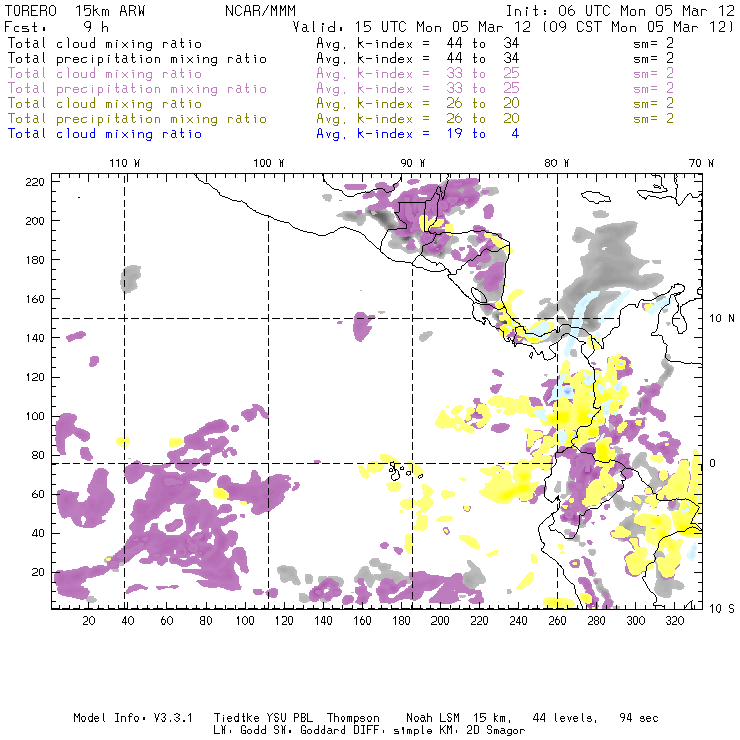Click the black 'Total cloud mixing ratio' legend label
The image size is (740, 740).
[x=105, y=44]
